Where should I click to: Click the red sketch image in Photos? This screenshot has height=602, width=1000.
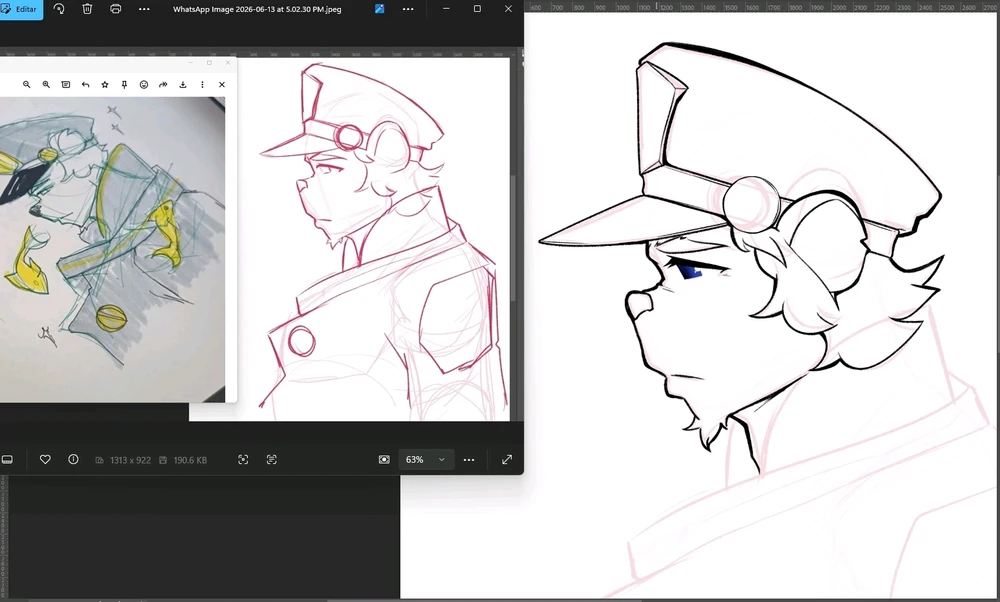(x=373, y=239)
